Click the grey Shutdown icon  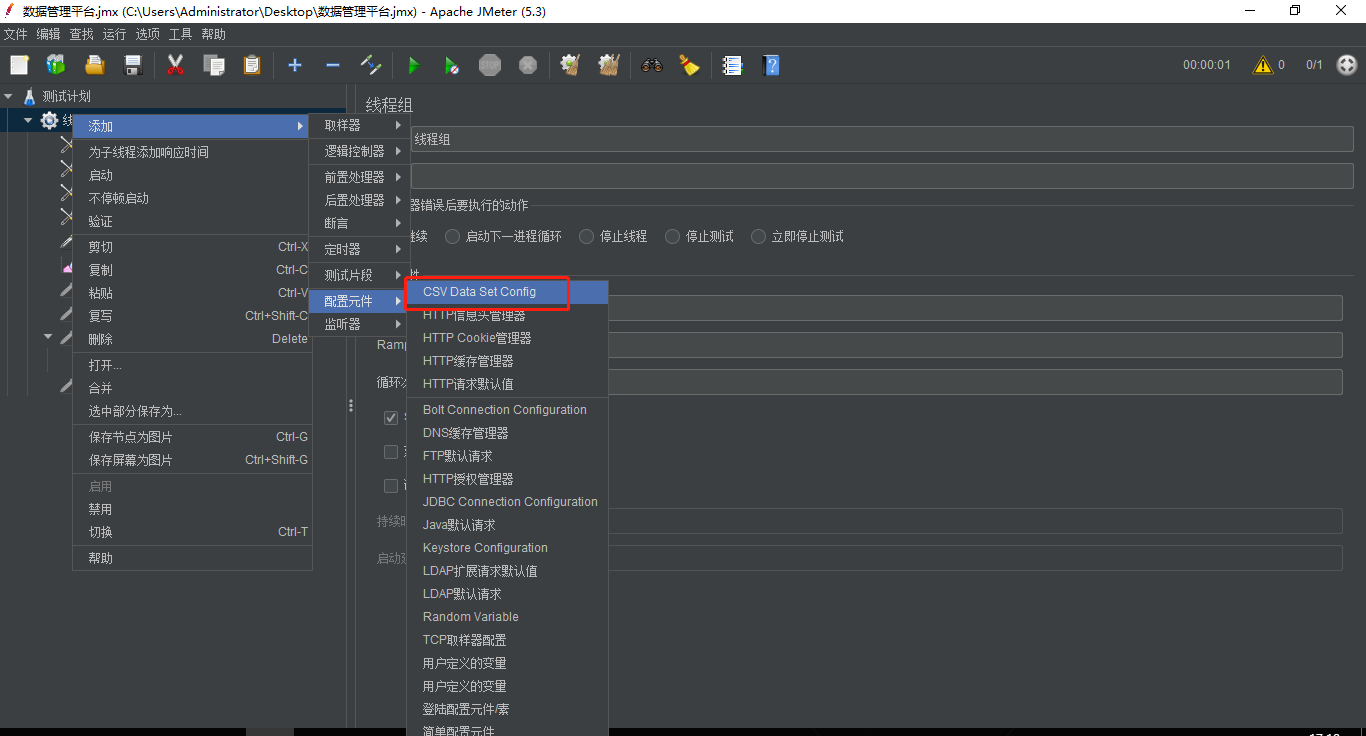pos(528,65)
